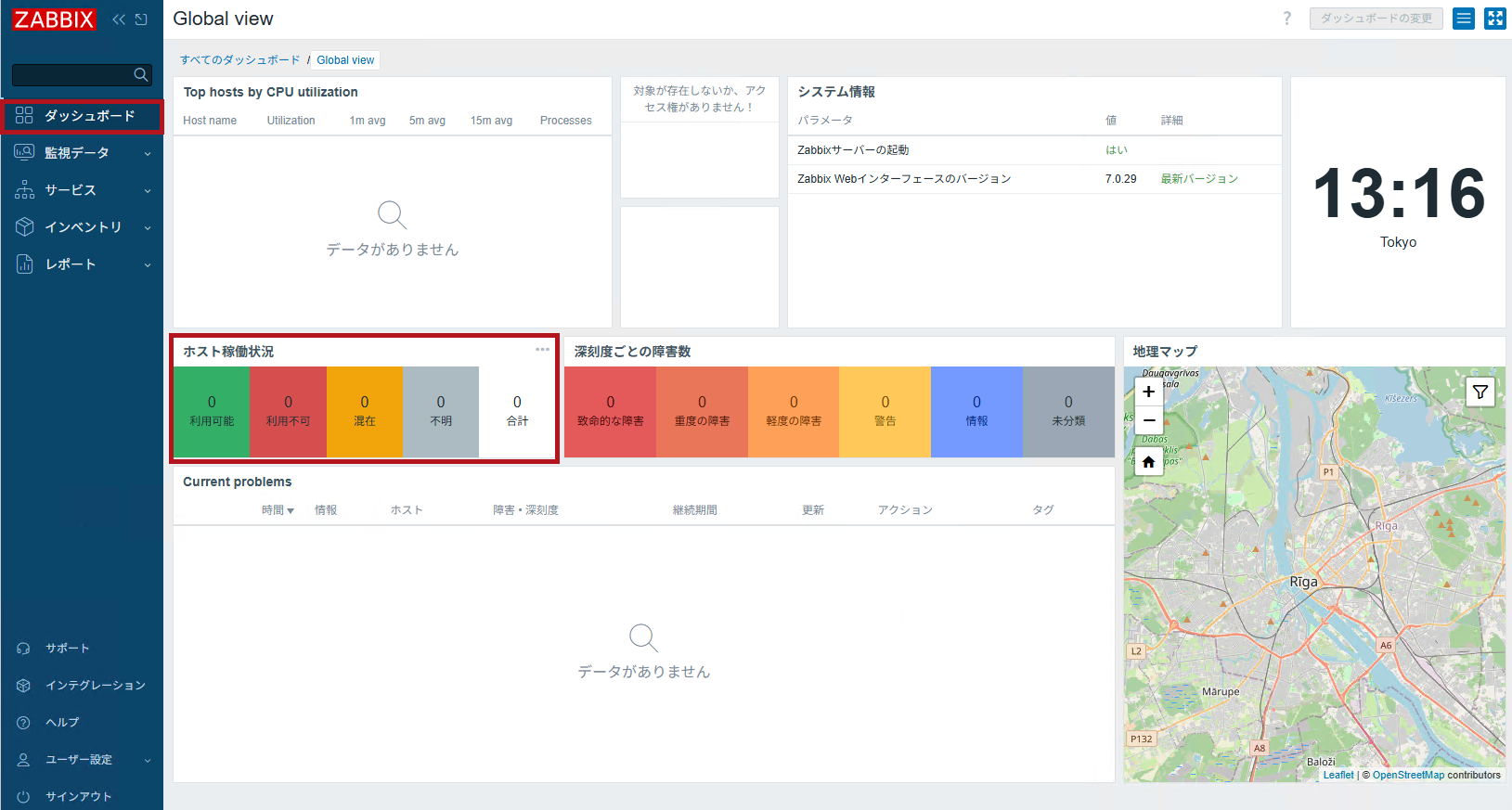
Task: Open the Leaflet attribution link
Action: click(1338, 776)
